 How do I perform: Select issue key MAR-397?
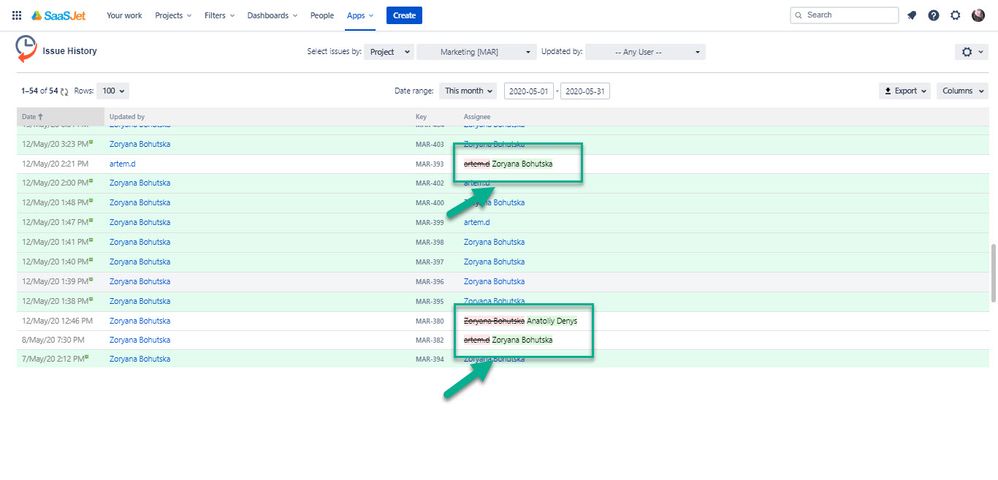430,262
